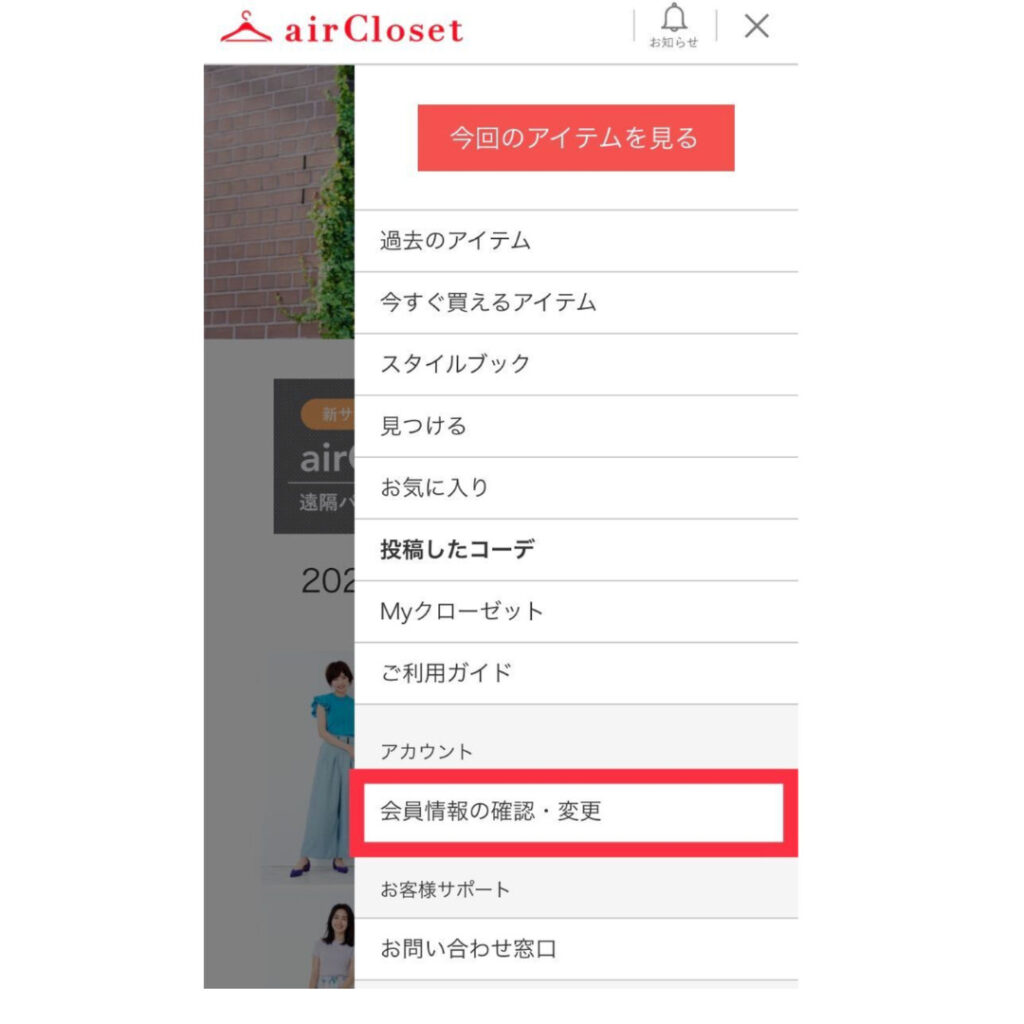This screenshot has width=1024, height=1024.
Task: Select 今すぐ買えるアイテム from the menu
Action: click(575, 303)
